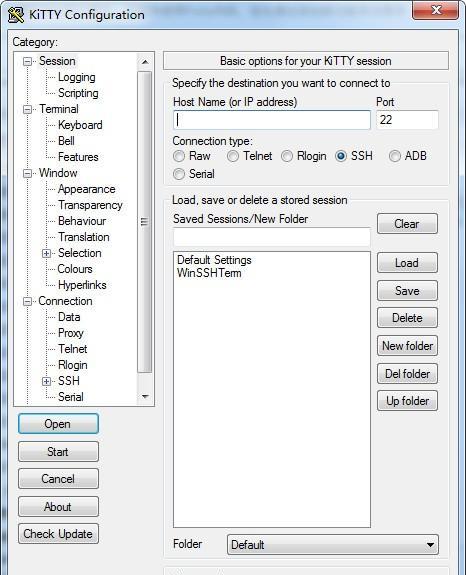
Task: Create a New folder
Action: click(x=407, y=346)
